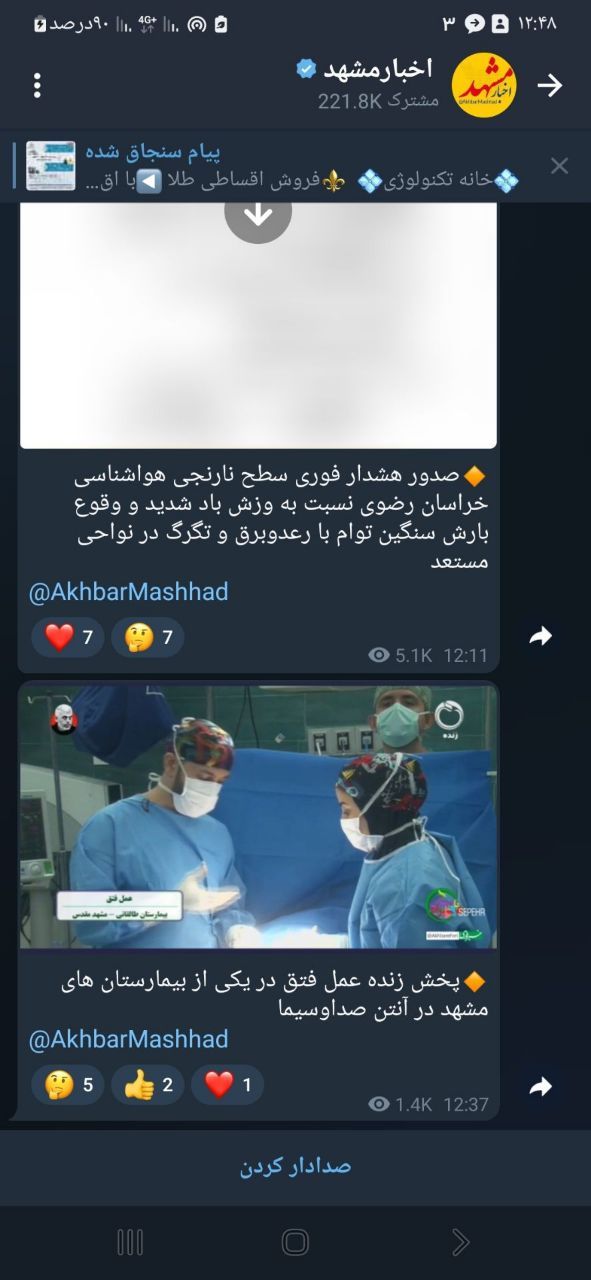Tap the download arrow on the blurred image
This screenshot has width=591, height=1280.
tap(258, 213)
